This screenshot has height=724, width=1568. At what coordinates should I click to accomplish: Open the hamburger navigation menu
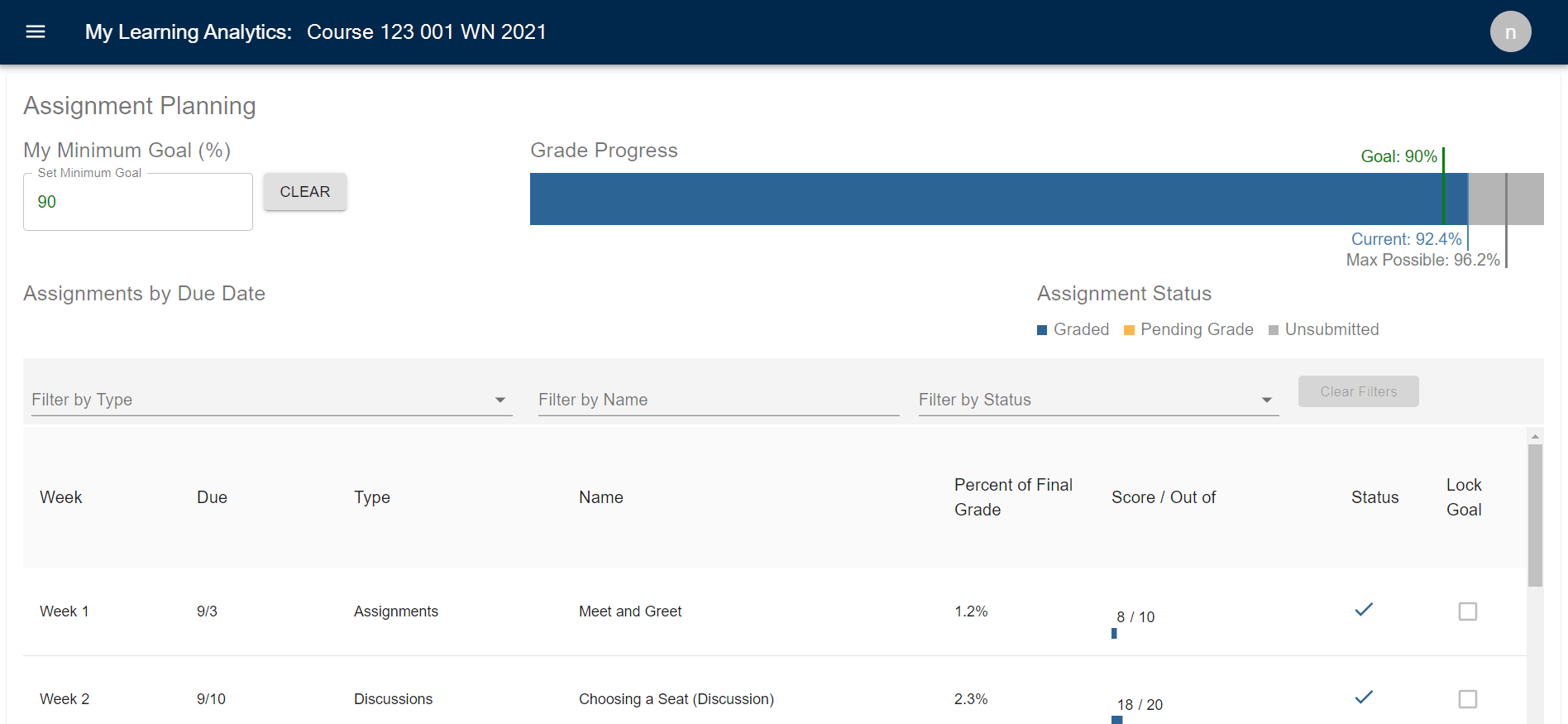pos(36,31)
